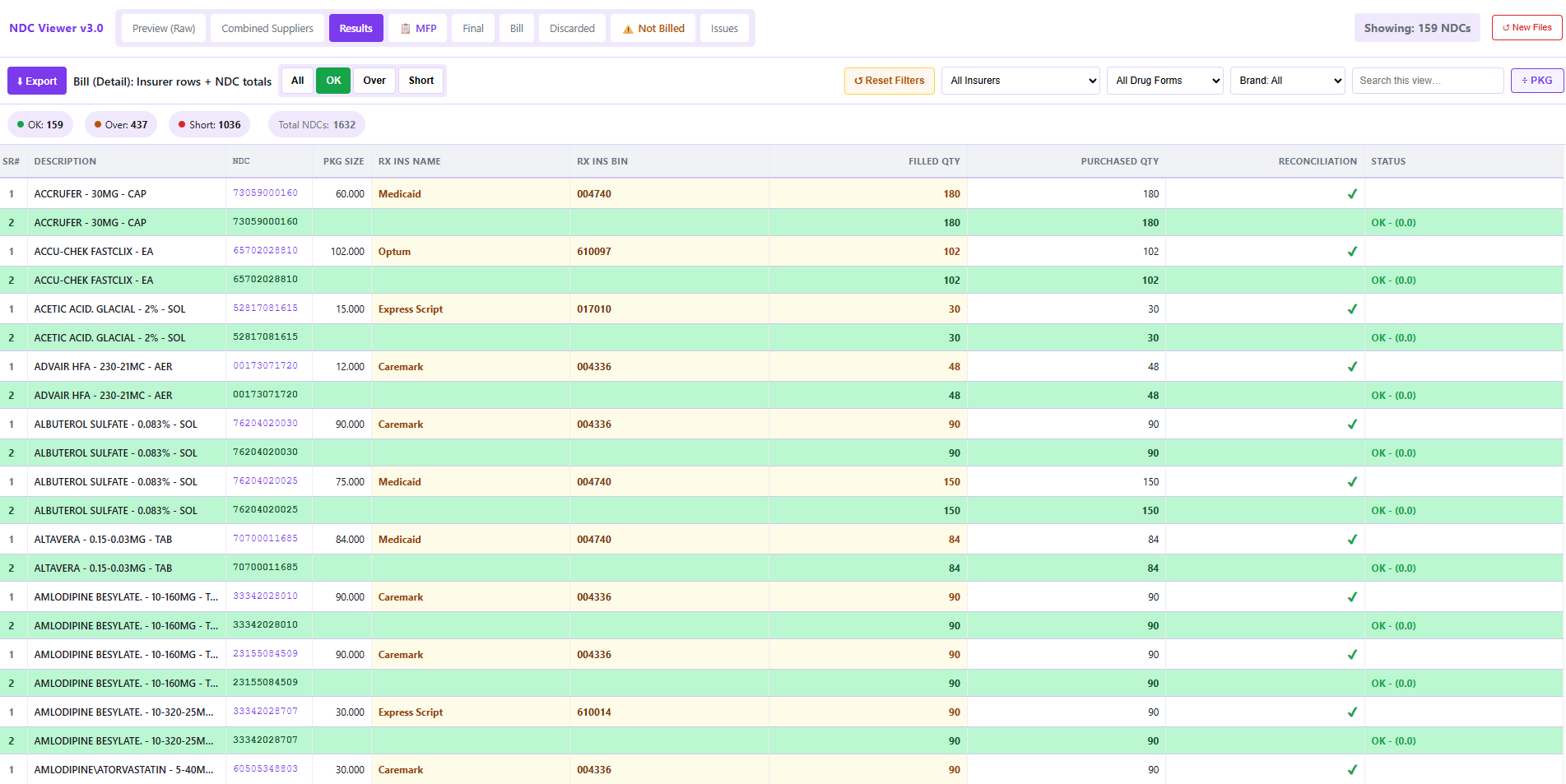
Task: Click the Showing: 159 NDCs indicator
Action: point(1417,28)
